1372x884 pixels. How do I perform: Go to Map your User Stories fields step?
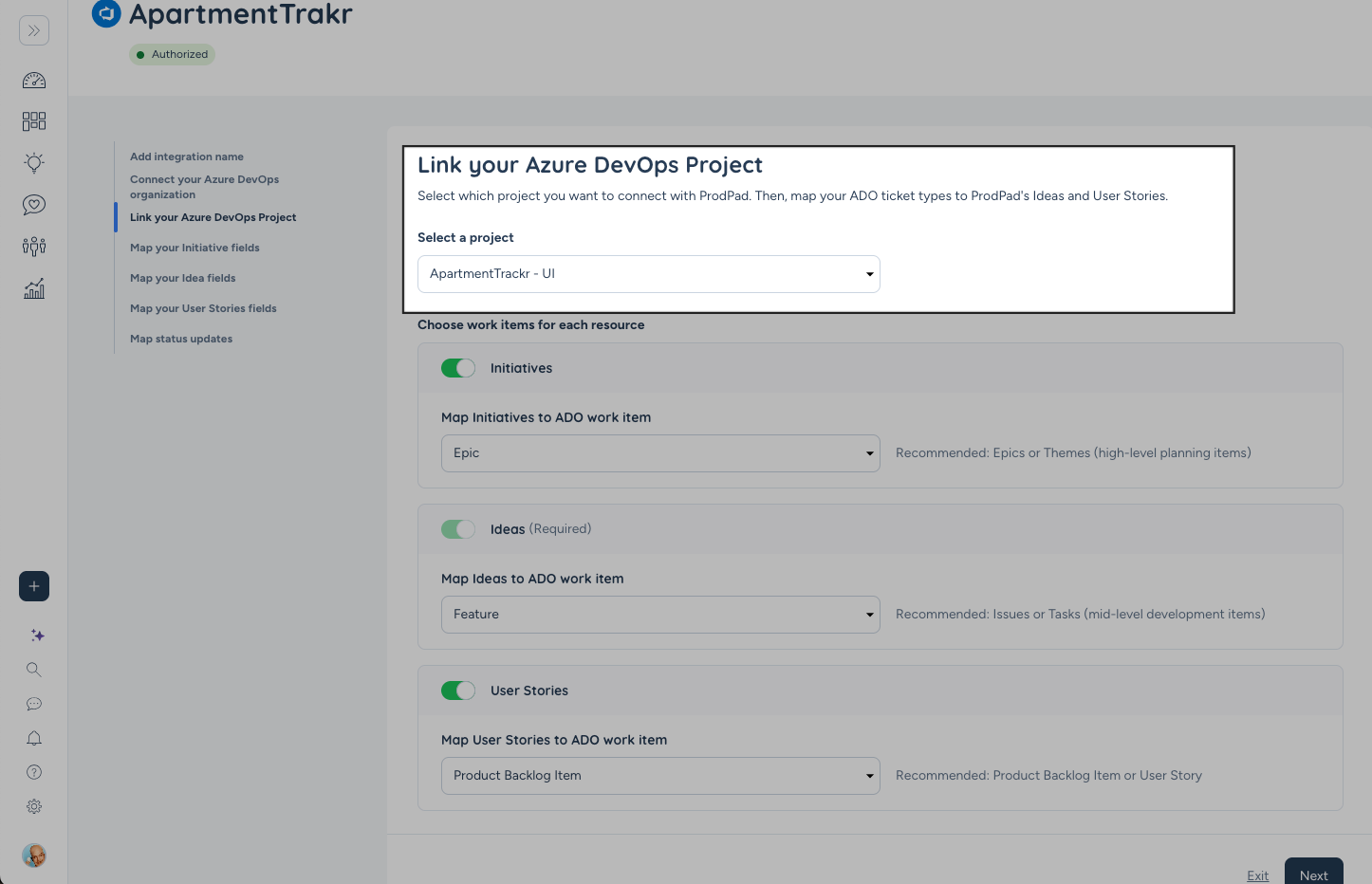[203, 308]
